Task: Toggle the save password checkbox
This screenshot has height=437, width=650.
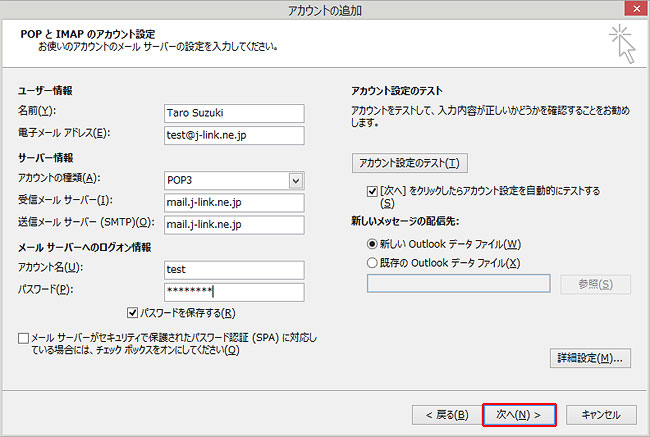Action: pos(132,313)
